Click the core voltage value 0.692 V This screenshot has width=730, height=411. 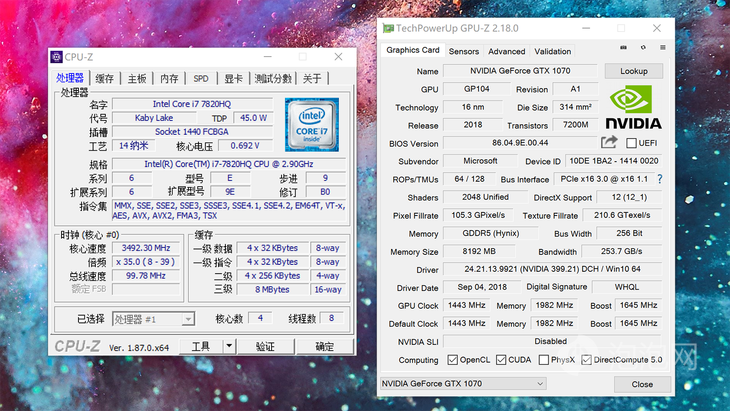(245, 146)
